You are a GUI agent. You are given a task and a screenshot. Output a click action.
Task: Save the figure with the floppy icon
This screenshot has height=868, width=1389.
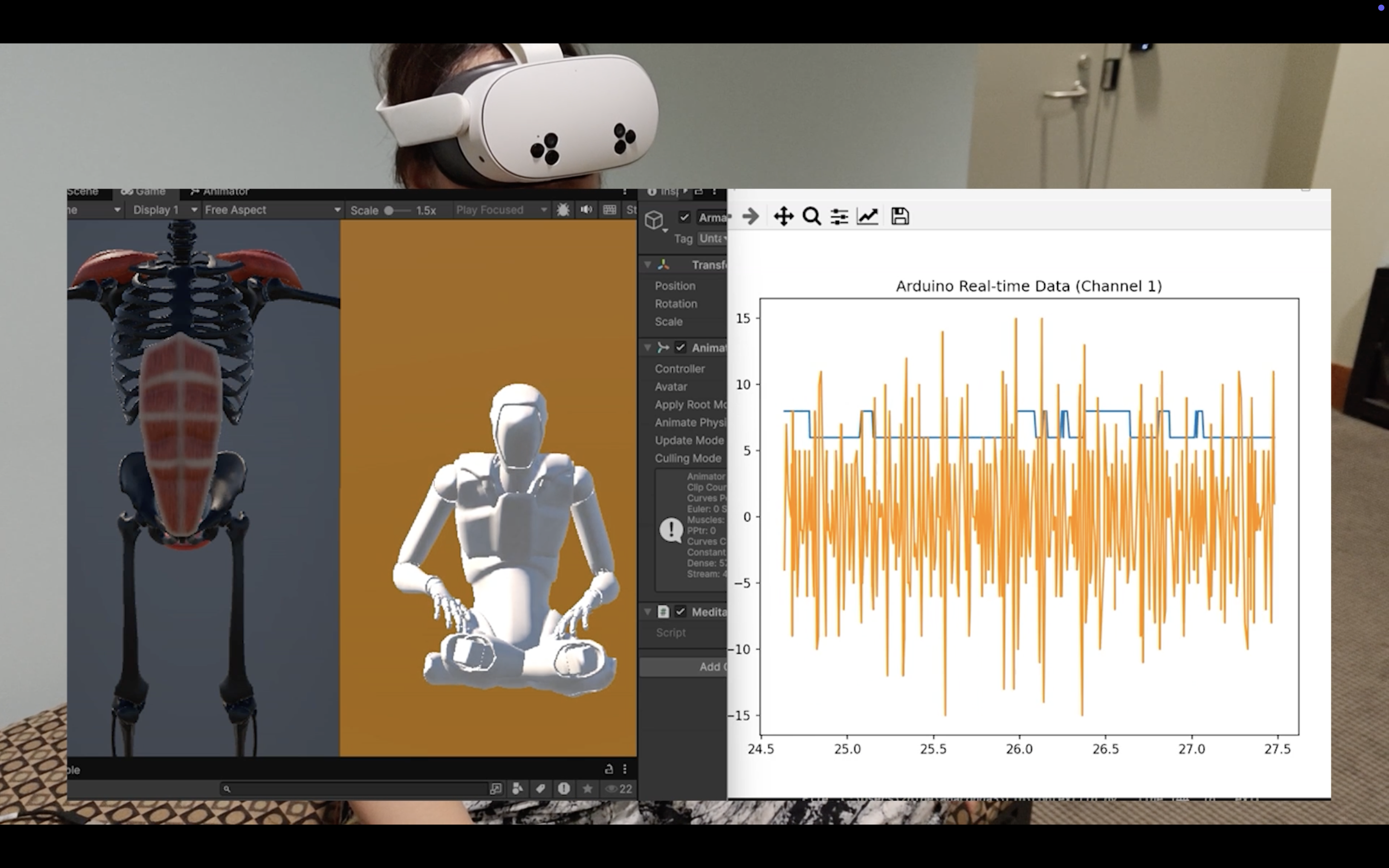click(x=899, y=217)
